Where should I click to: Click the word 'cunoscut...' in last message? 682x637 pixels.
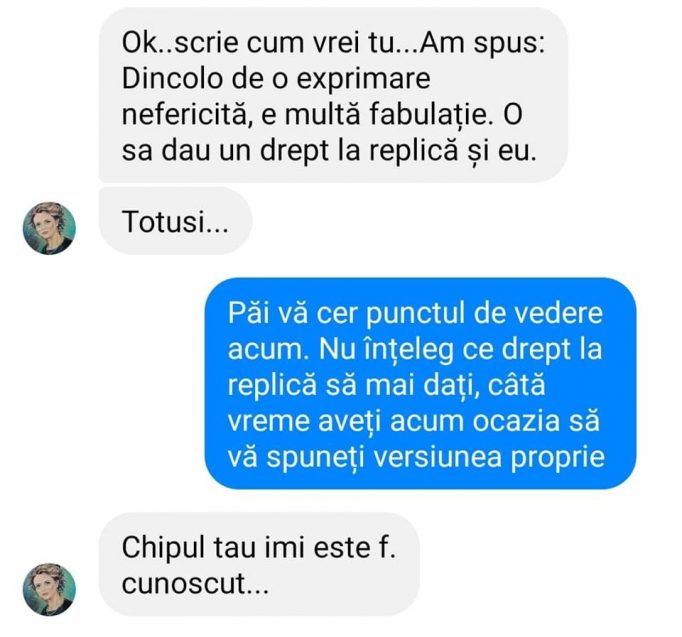pos(195,583)
